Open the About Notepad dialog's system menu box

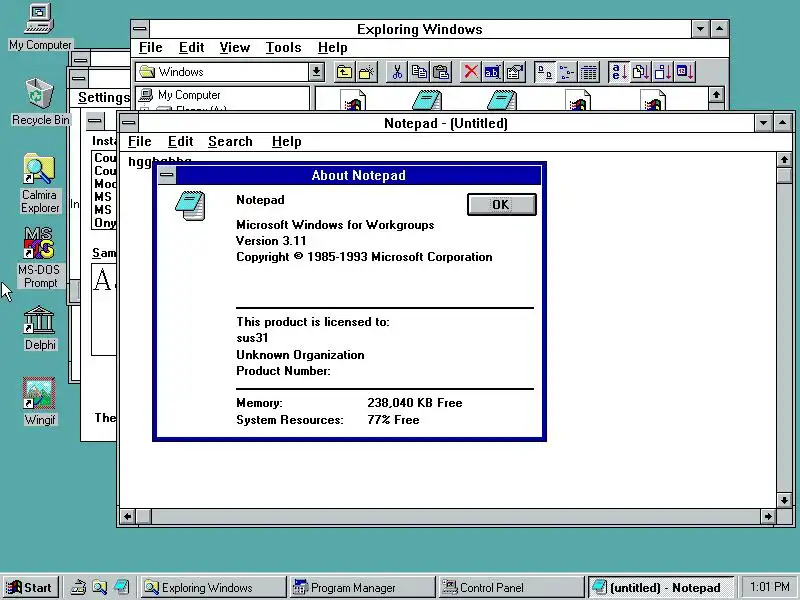(167, 176)
